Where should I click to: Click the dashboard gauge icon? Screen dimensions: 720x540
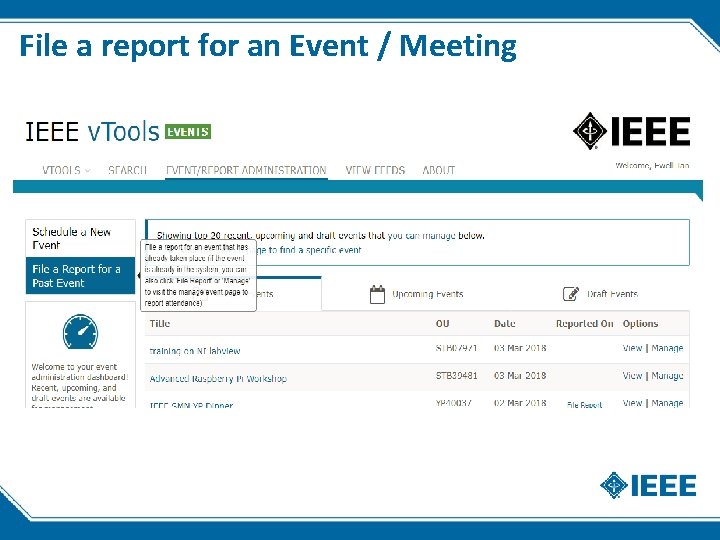coord(80,332)
